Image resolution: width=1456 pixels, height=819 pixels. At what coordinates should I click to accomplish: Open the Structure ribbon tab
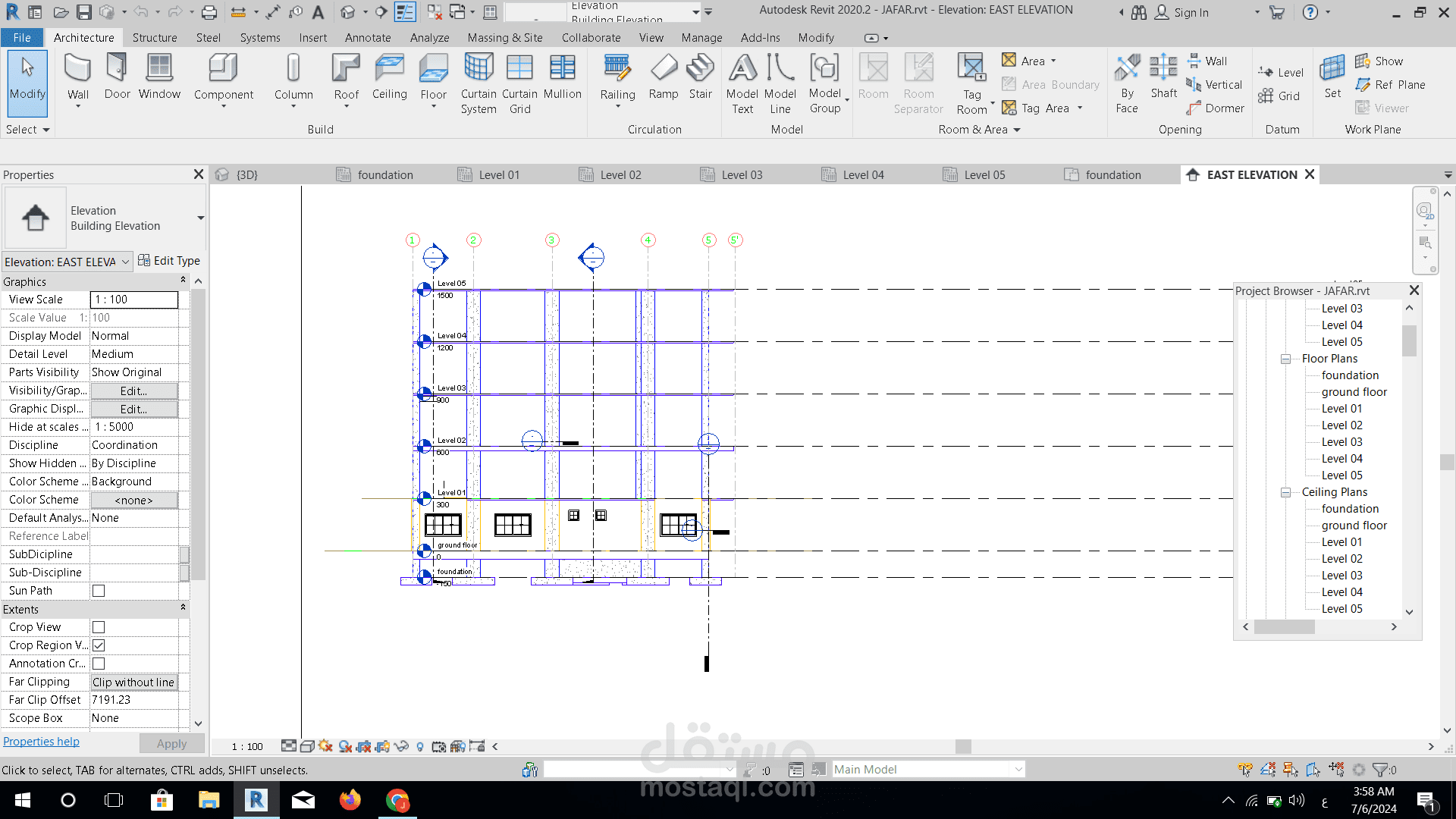click(x=155, y=37)
